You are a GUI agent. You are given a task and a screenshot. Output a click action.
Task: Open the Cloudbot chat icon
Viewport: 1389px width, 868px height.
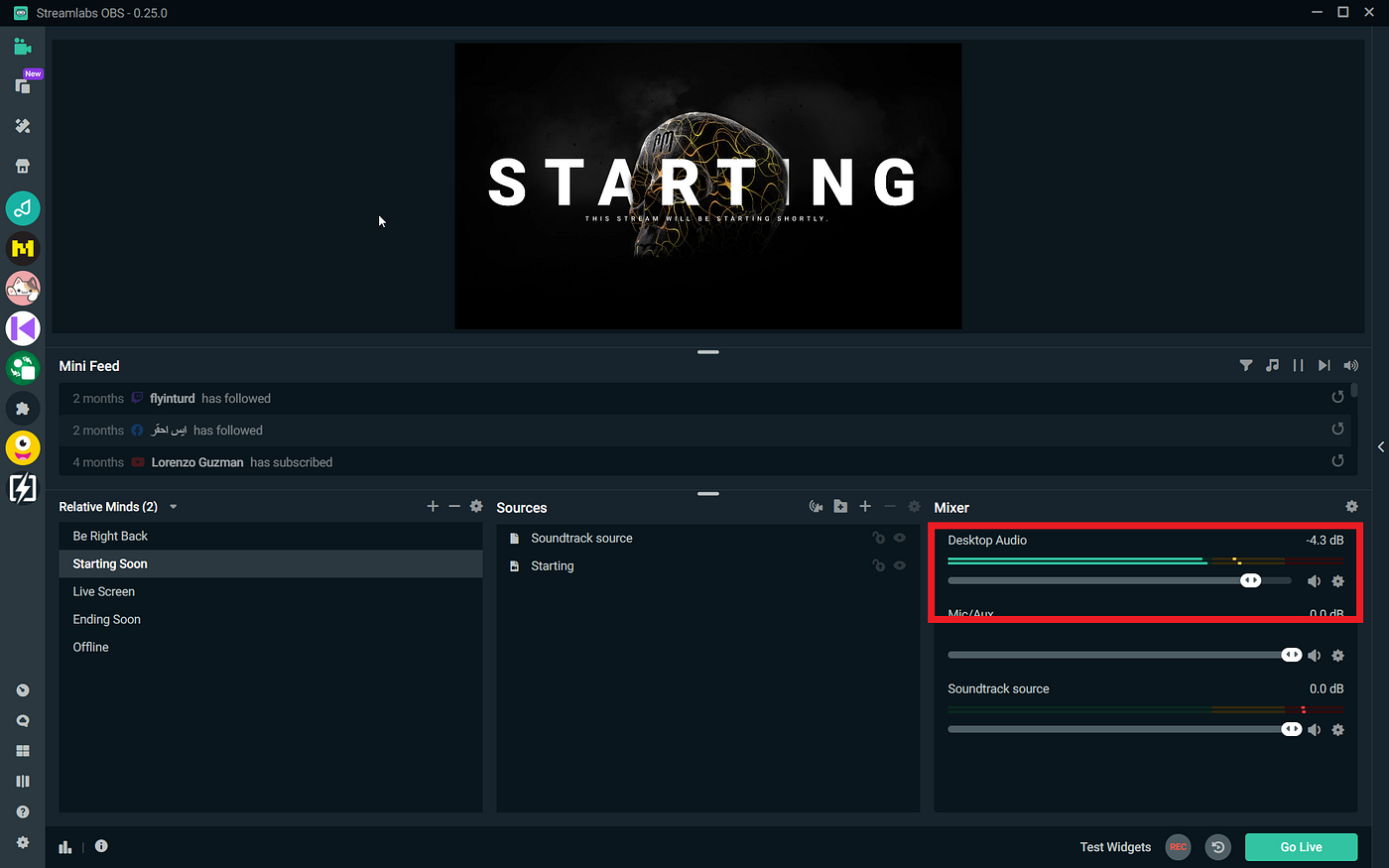click(23, 721)
